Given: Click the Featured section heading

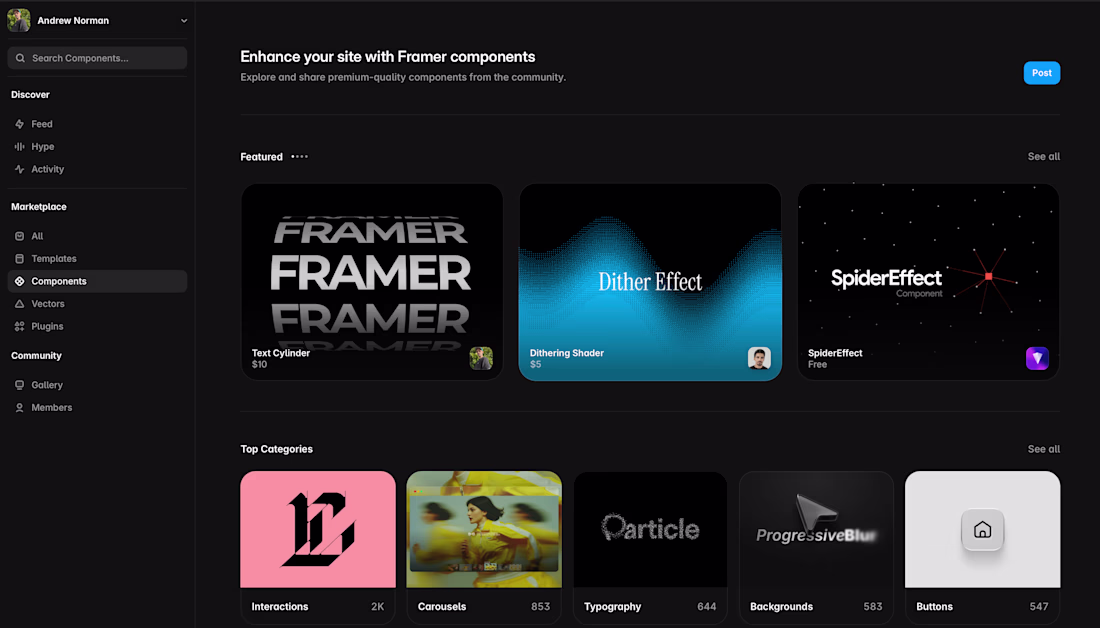Looking at the screenshot, I should [262, 156].
